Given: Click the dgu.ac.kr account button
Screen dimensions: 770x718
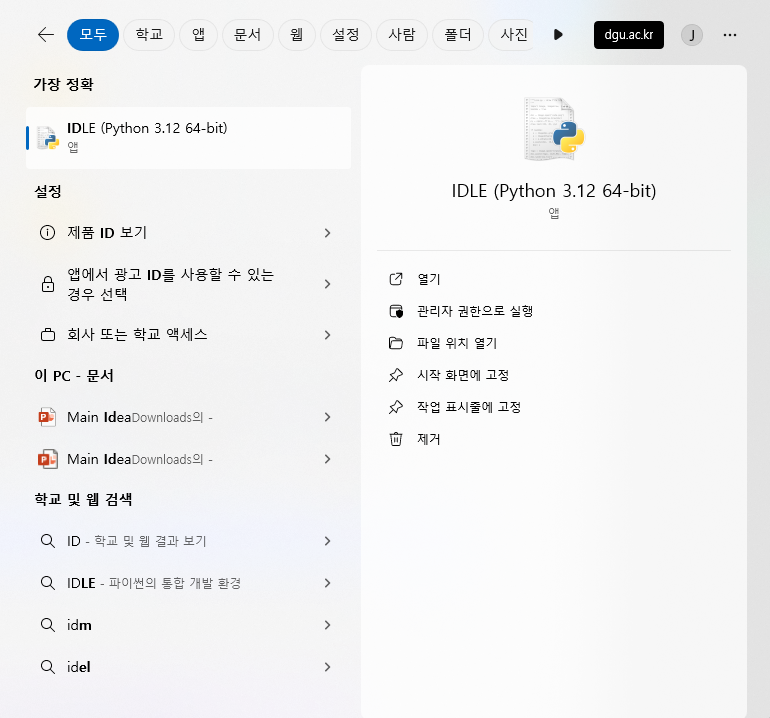Looking at the screenshot, I should [x=629, y=35].
